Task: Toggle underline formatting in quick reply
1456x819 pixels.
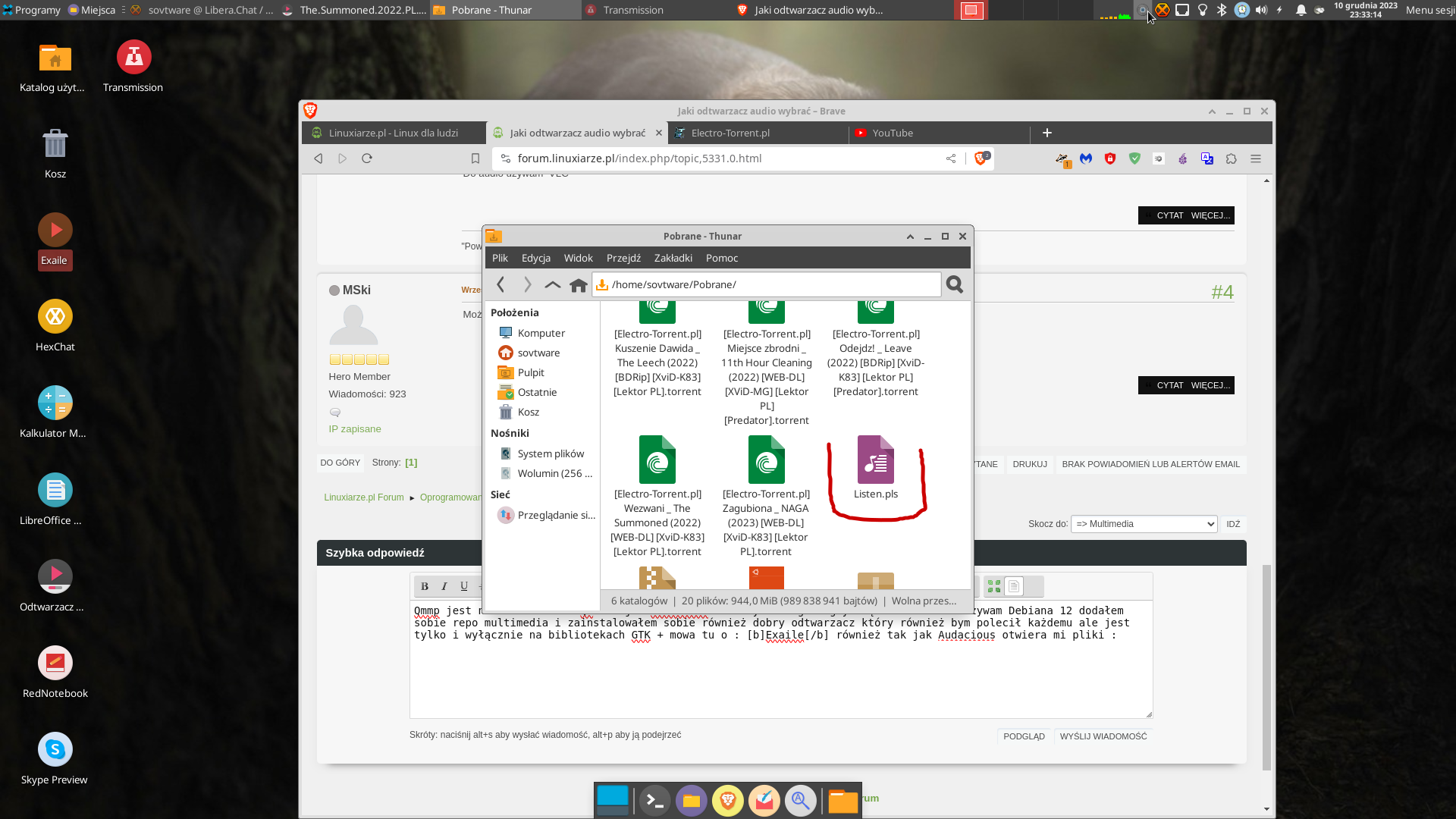Action: click(464, 586)
